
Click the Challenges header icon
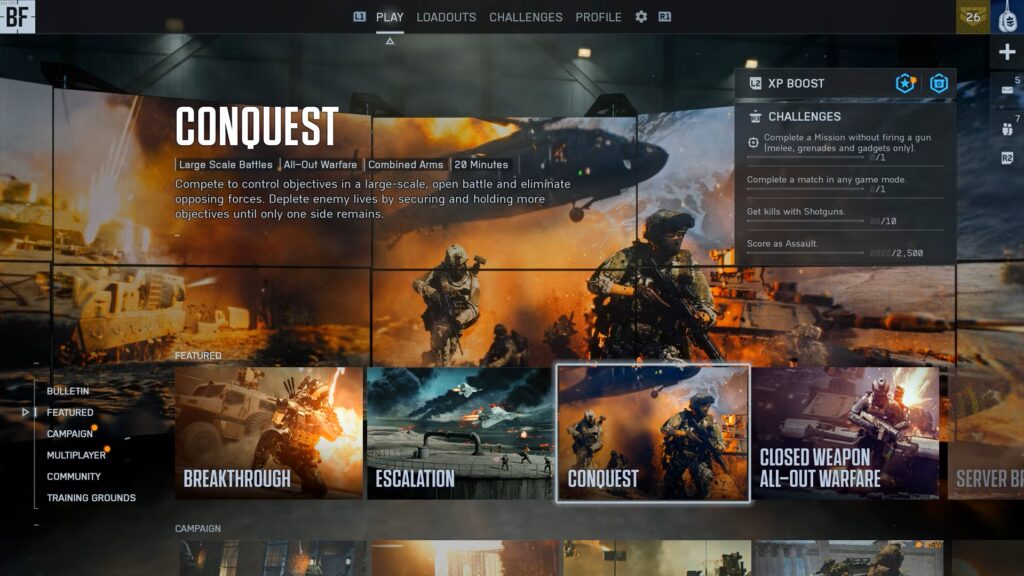tap(755, 117)
